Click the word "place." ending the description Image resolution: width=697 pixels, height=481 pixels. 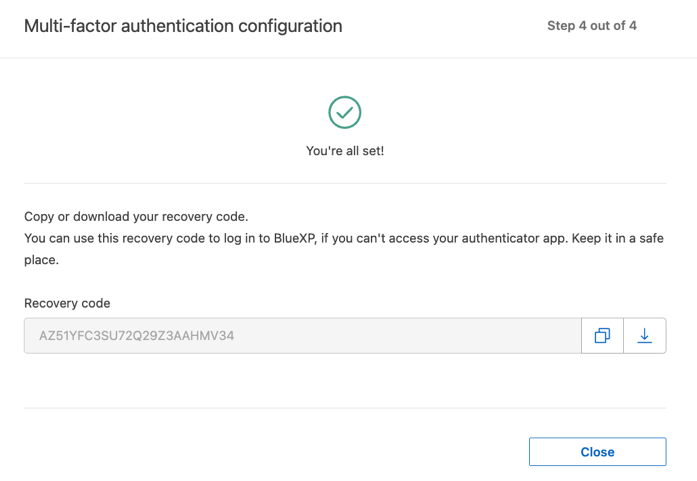41,260
